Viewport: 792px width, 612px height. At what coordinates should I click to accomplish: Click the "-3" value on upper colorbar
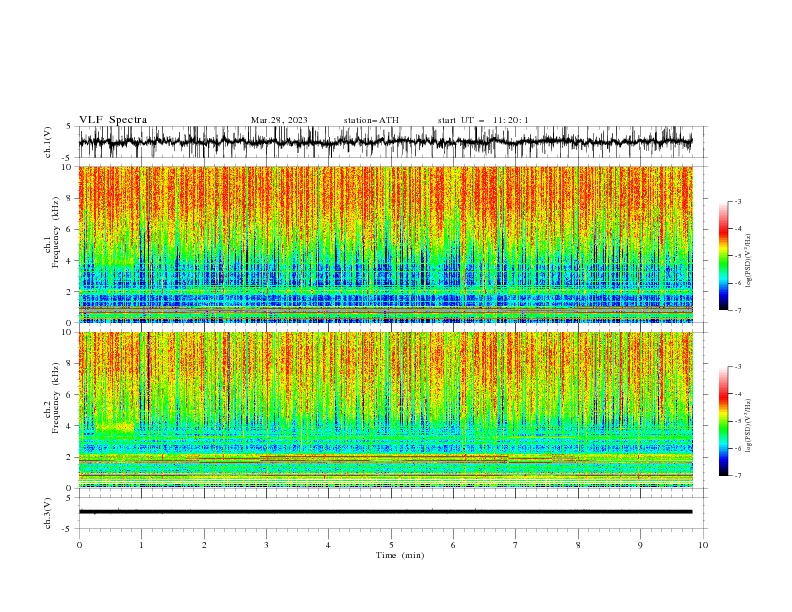click(x=737, y=201)
